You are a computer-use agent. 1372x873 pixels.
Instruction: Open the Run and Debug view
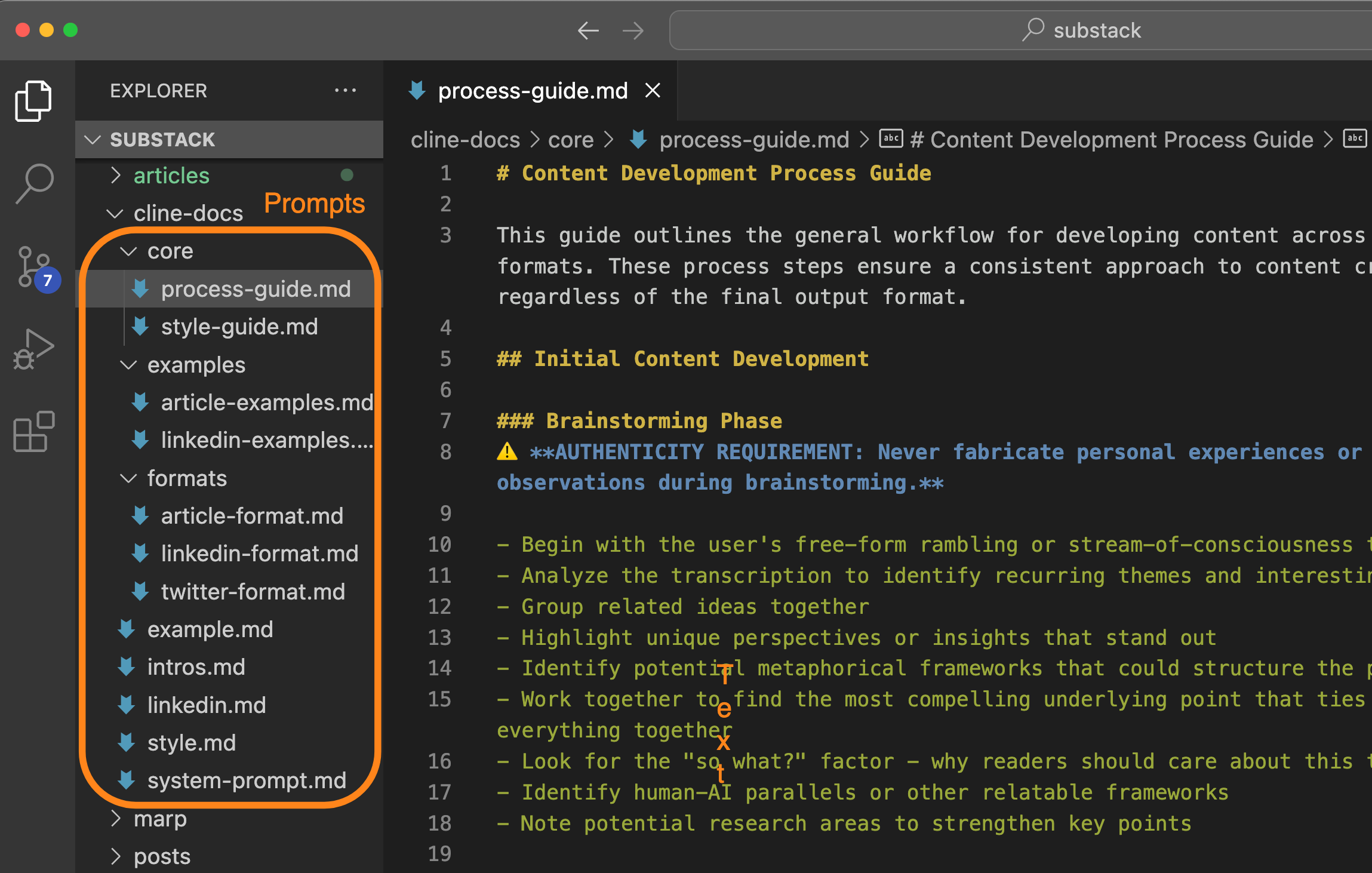33,350
